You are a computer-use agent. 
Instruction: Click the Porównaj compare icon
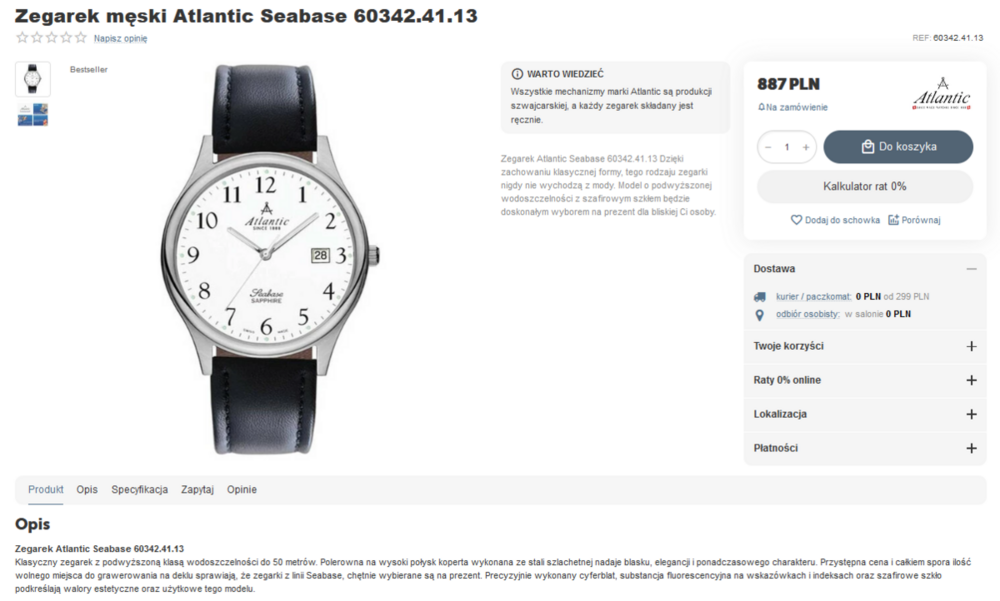893,219
